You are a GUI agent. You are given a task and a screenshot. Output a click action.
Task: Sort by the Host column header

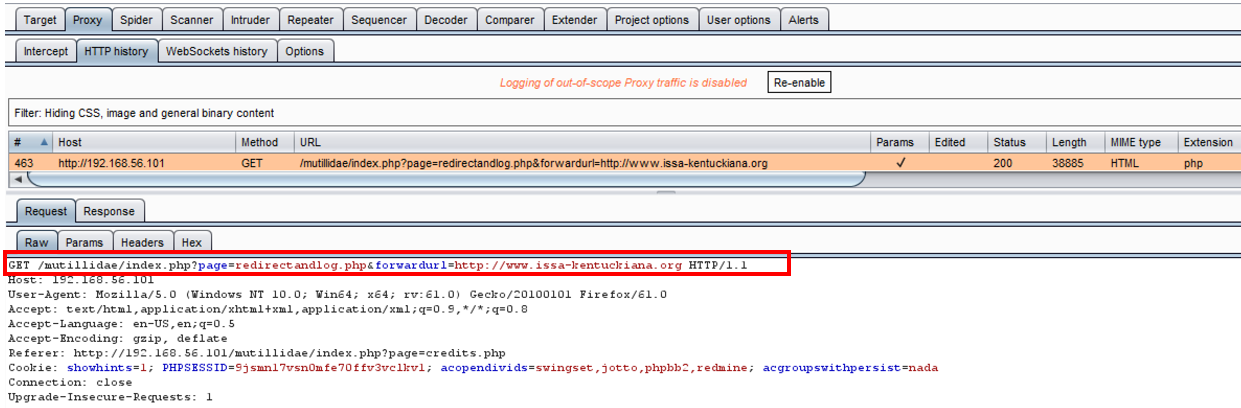pos(143,142)
